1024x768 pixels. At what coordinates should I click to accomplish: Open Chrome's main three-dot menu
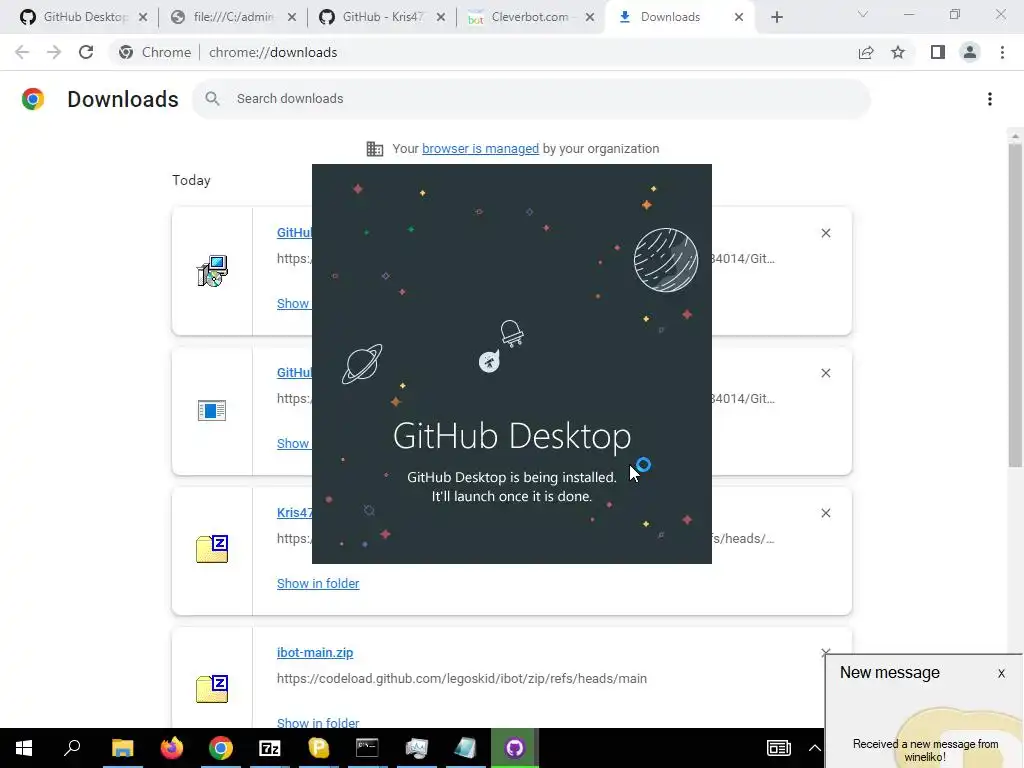(x=1002, y=52)
